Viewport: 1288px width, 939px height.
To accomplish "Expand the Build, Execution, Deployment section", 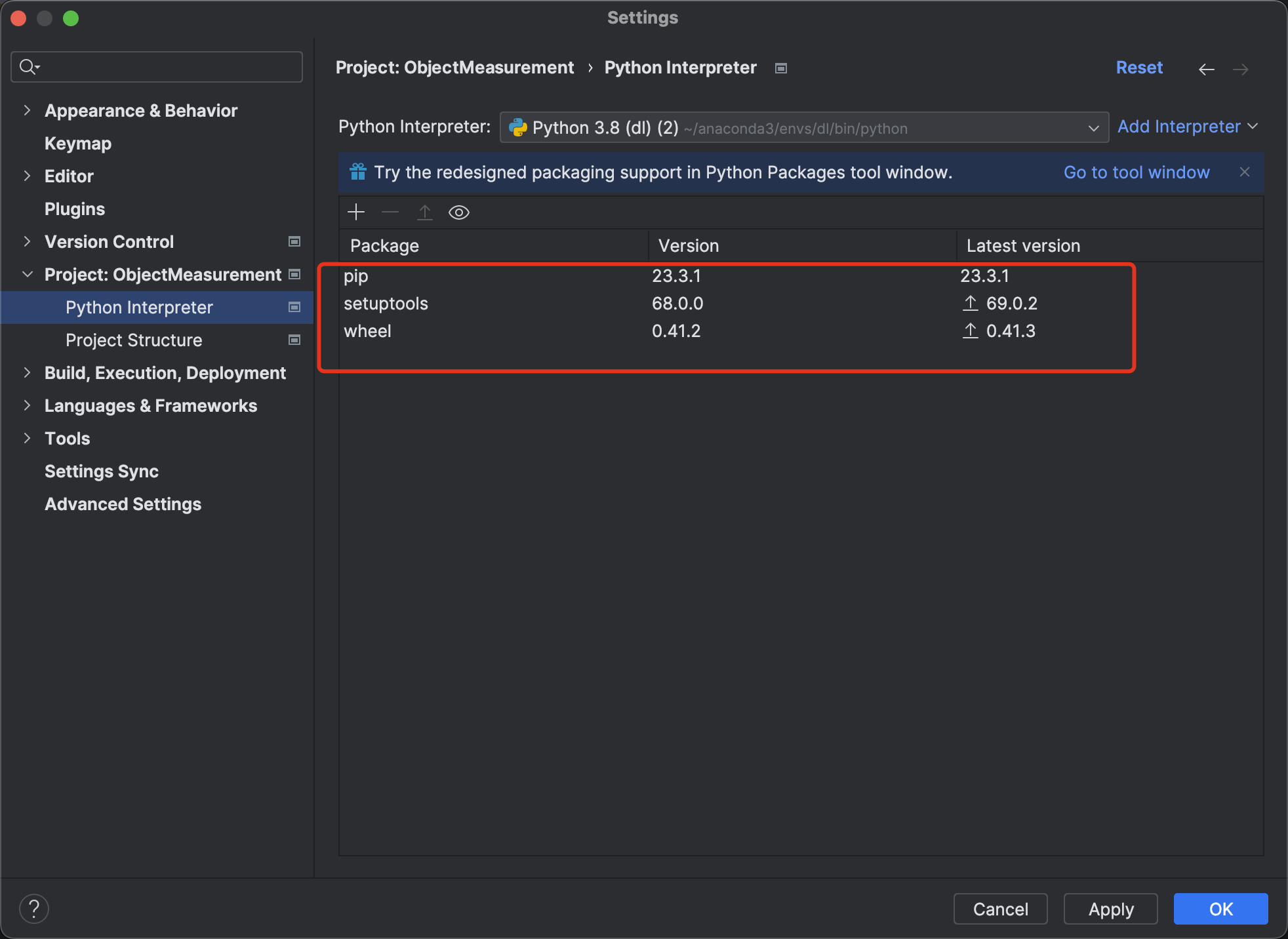I will (27, 372).
